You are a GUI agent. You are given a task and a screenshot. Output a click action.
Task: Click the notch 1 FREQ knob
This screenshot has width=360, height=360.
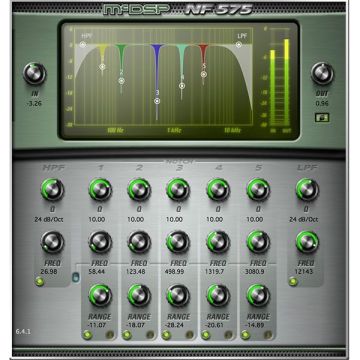pyautogui.click(x=100, y=242)
